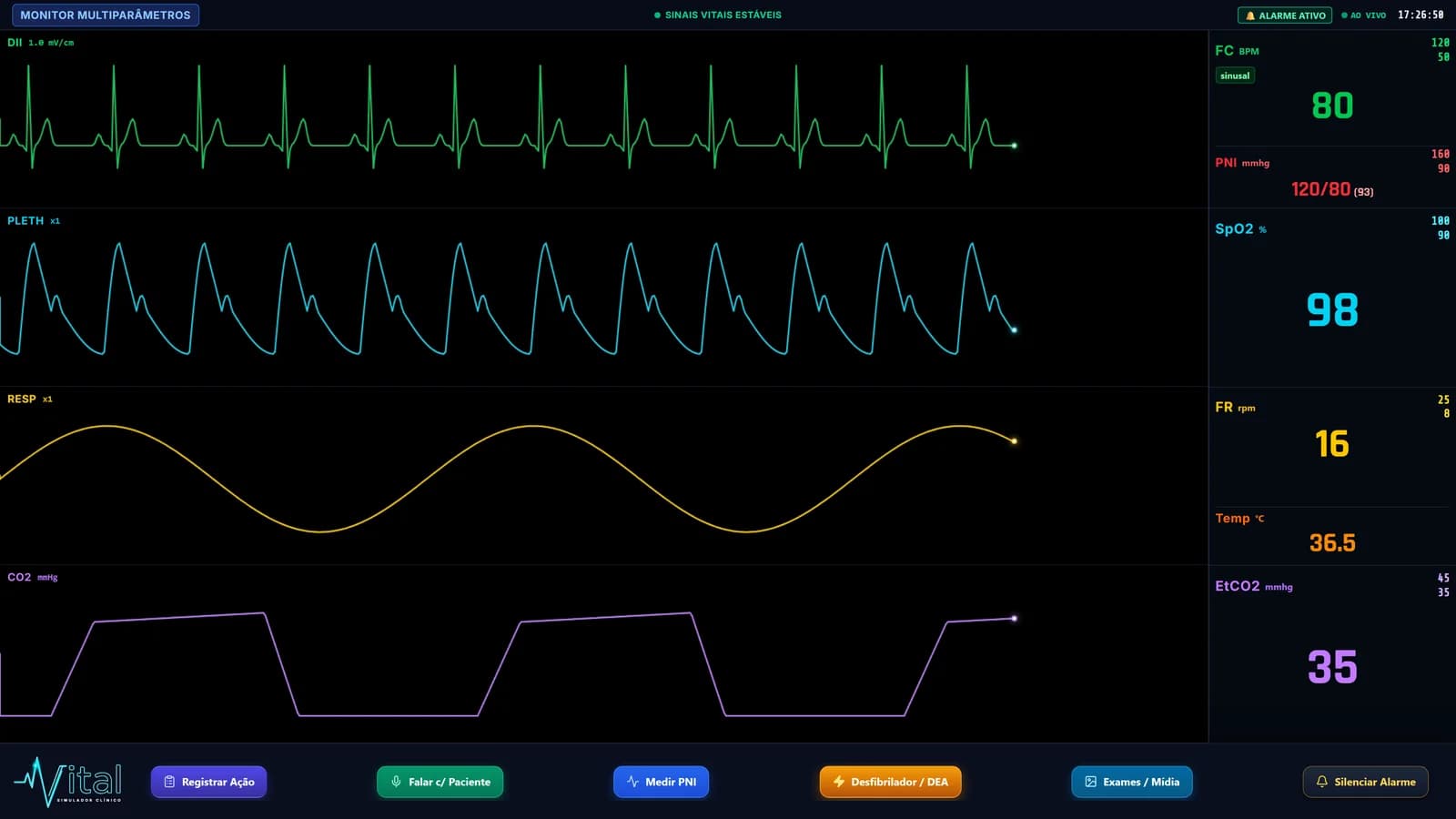
Task: Start Falar c/ Paciente conversation
Action: pos(440,782)
